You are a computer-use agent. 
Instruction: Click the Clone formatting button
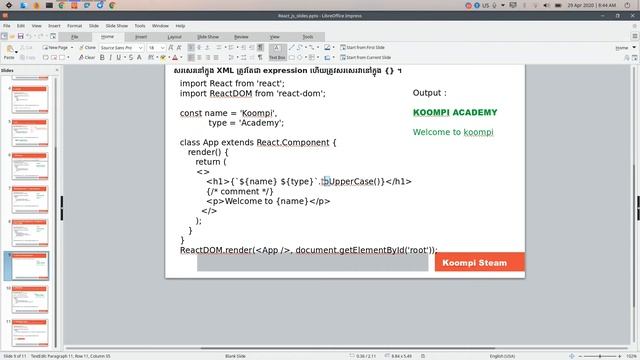(87, 48)
